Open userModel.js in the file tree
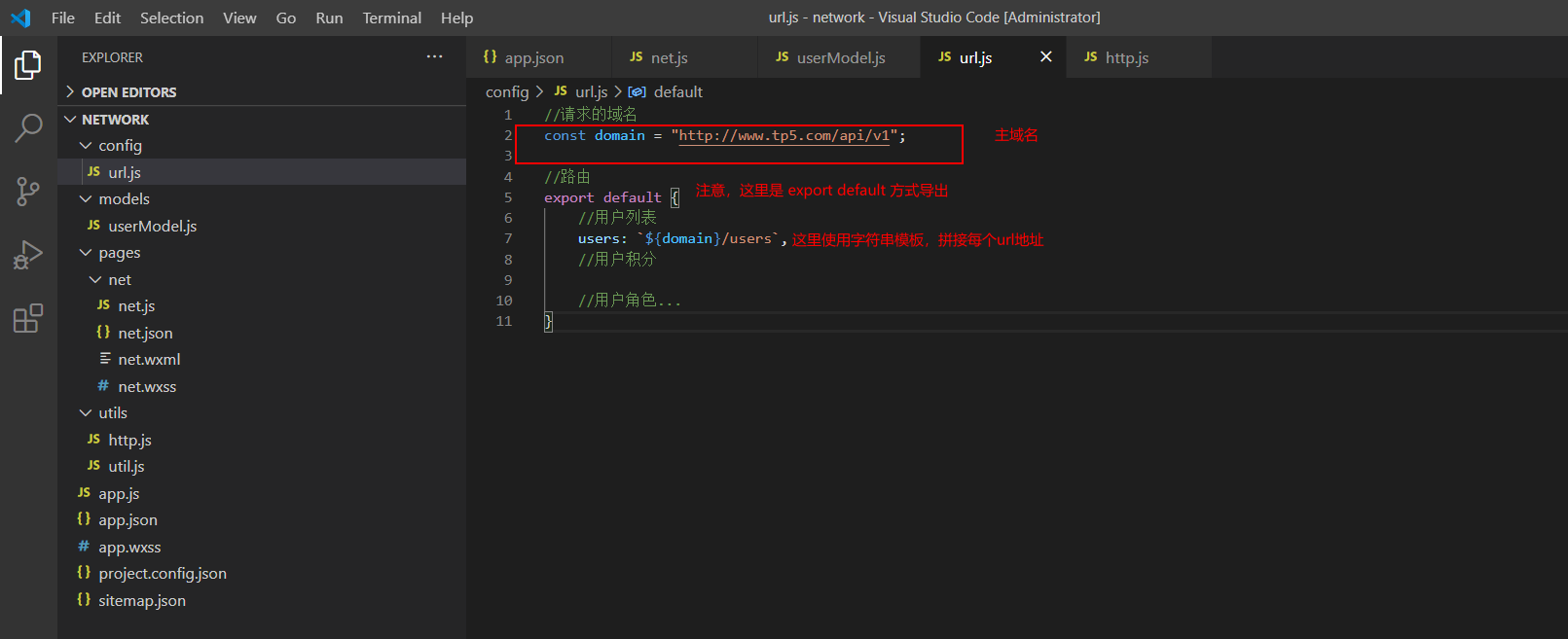 pyautogui.click(x=262, y=227)
